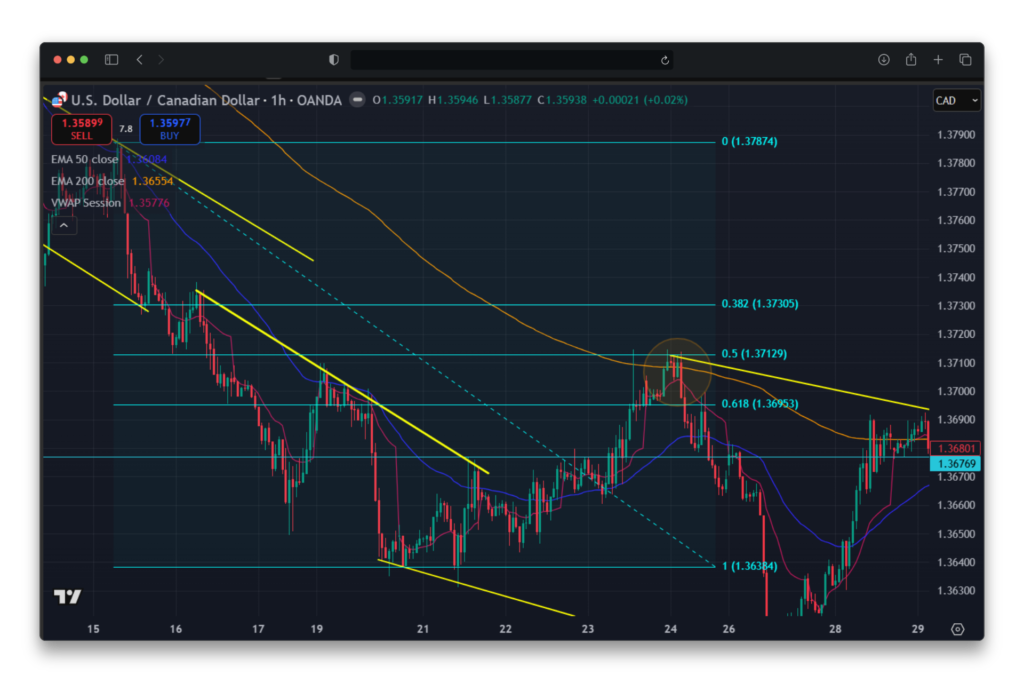1024x683 pixels.
Task: Select the 0.5 (1.37129) Fibonacci label
Action: 754,354
